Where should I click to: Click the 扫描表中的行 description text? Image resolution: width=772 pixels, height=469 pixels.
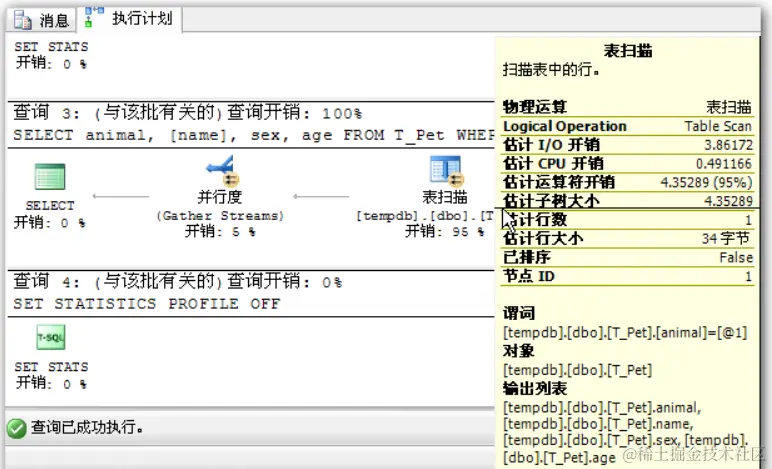point(551,70)
